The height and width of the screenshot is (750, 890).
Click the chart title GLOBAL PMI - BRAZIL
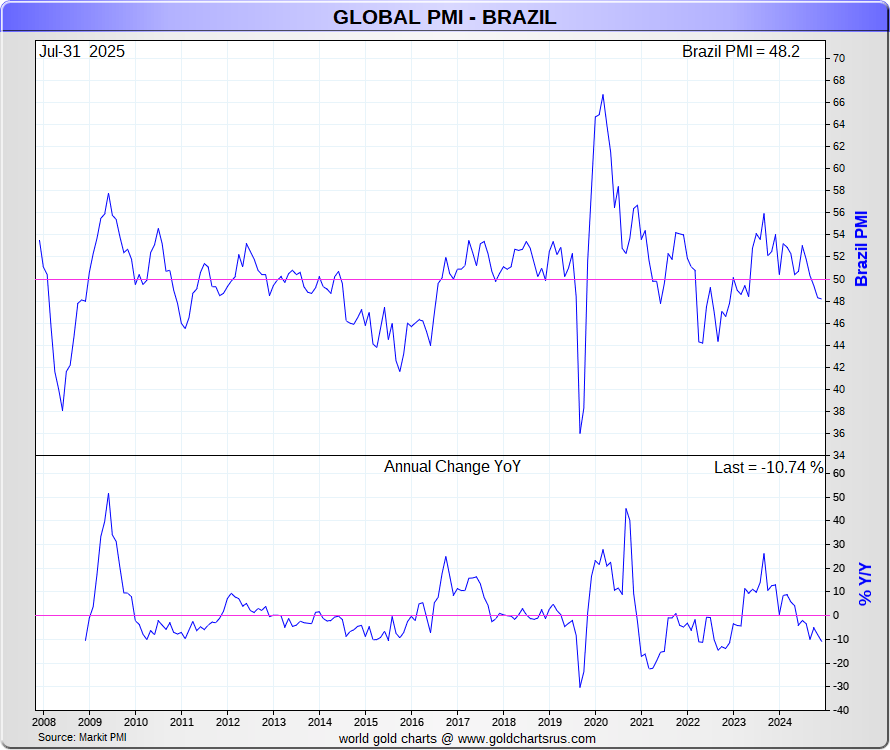(444, 17)
